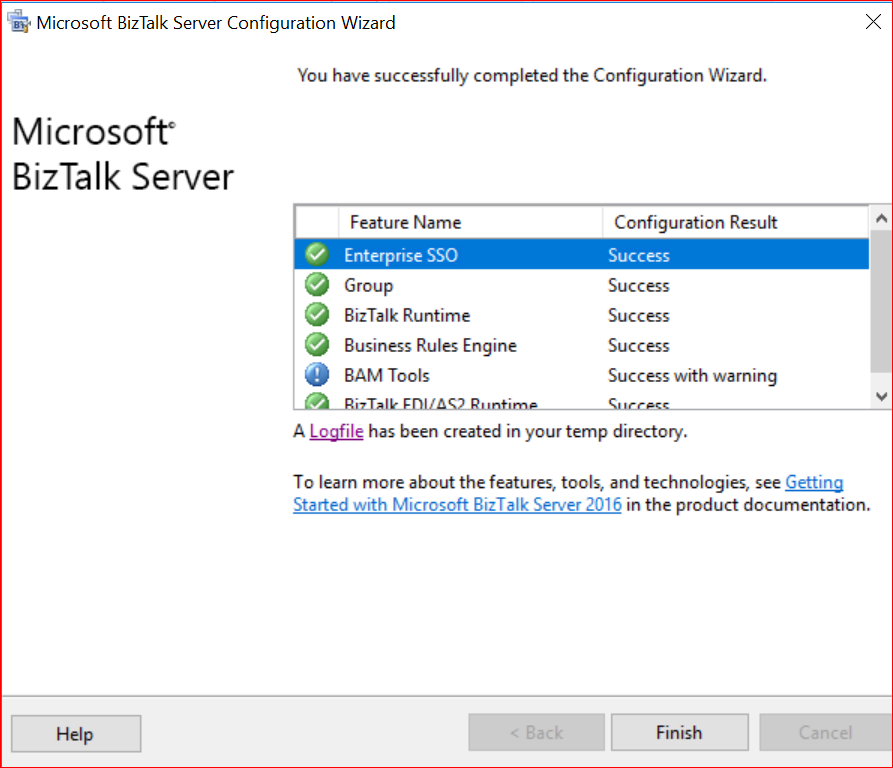Click Finish to close the wizard
This screenshot has height=768, width=893.
[x=679, y=733]
